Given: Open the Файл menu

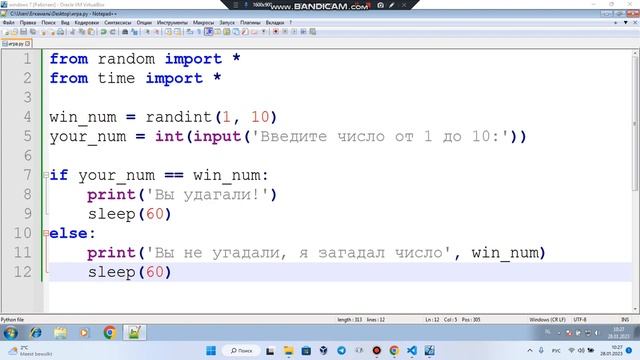Looking at the screenshot, I should (x=8, y=23).
